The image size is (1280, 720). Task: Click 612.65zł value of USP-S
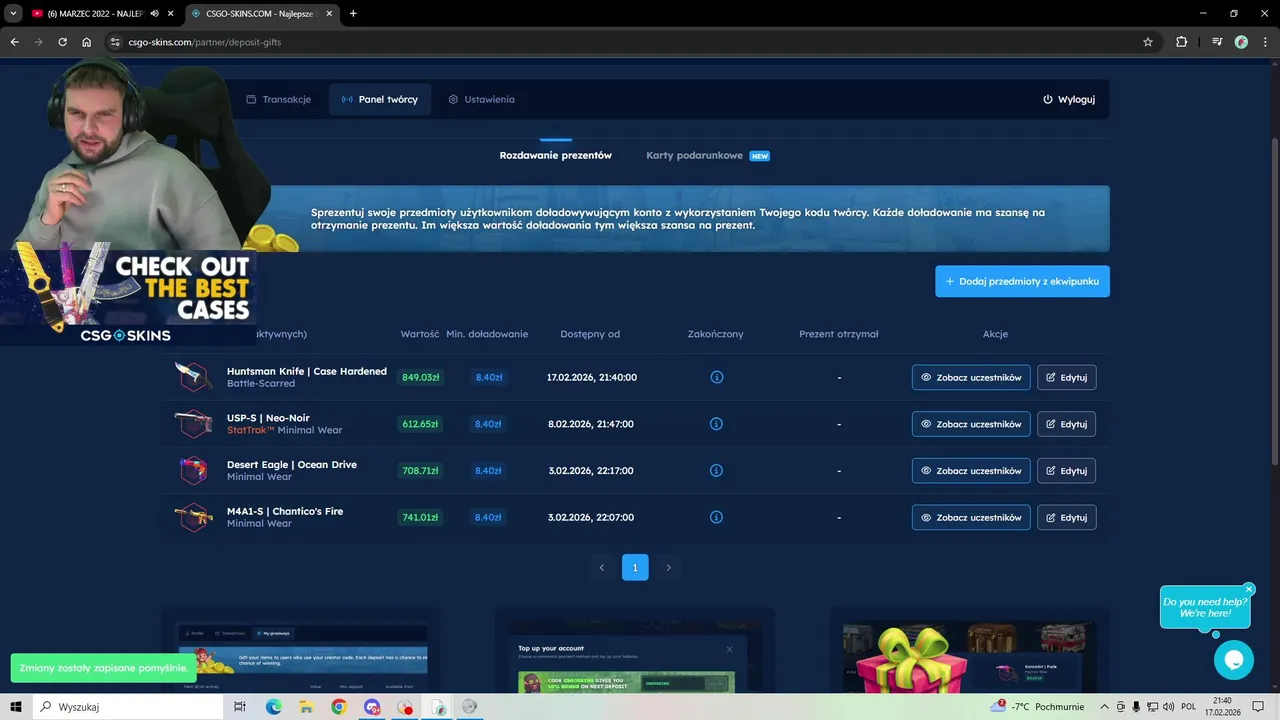[420, 424]
